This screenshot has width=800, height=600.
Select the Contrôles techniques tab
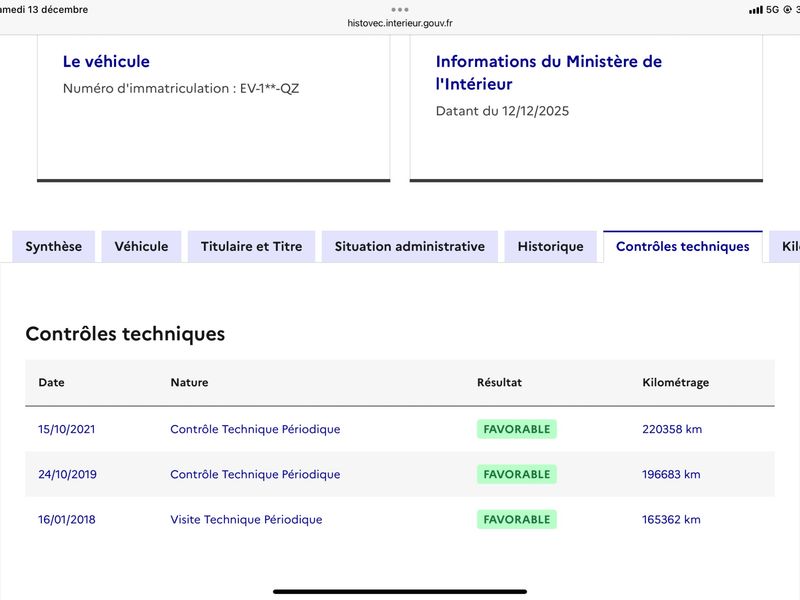(x=683, y=246)
